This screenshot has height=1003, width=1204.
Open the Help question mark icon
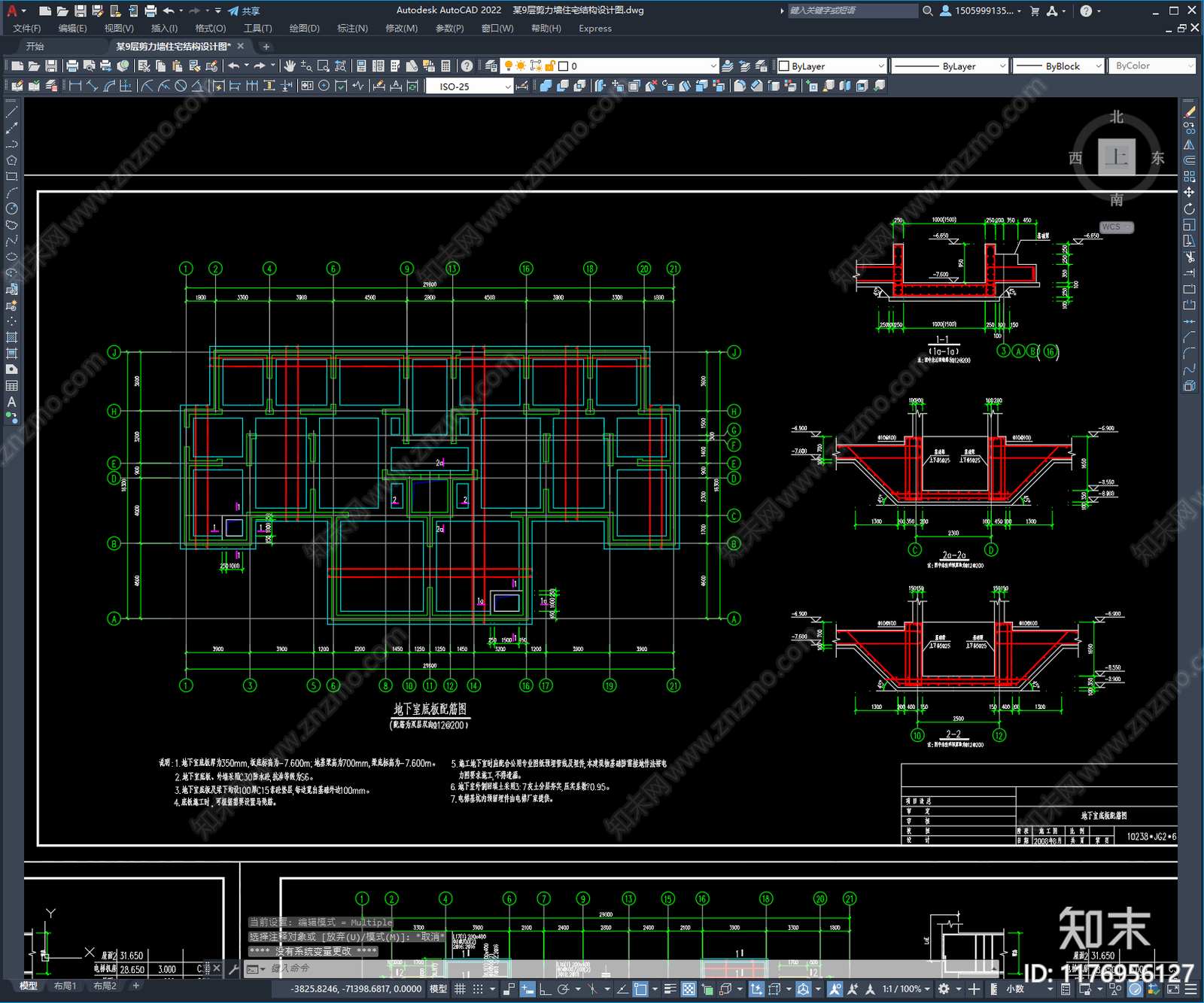click(x=467, y=66)
